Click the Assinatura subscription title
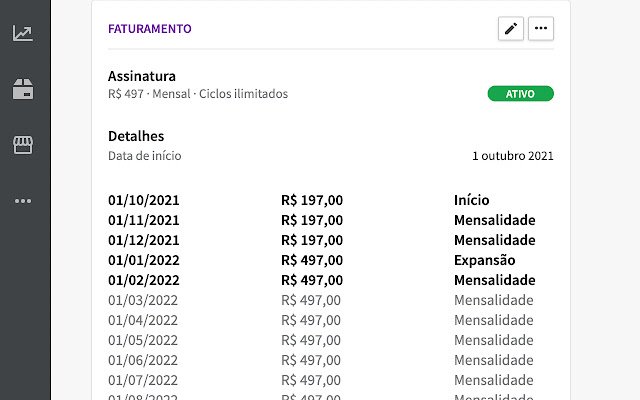Viewport: 640px width, 400px height. [142, 76]
